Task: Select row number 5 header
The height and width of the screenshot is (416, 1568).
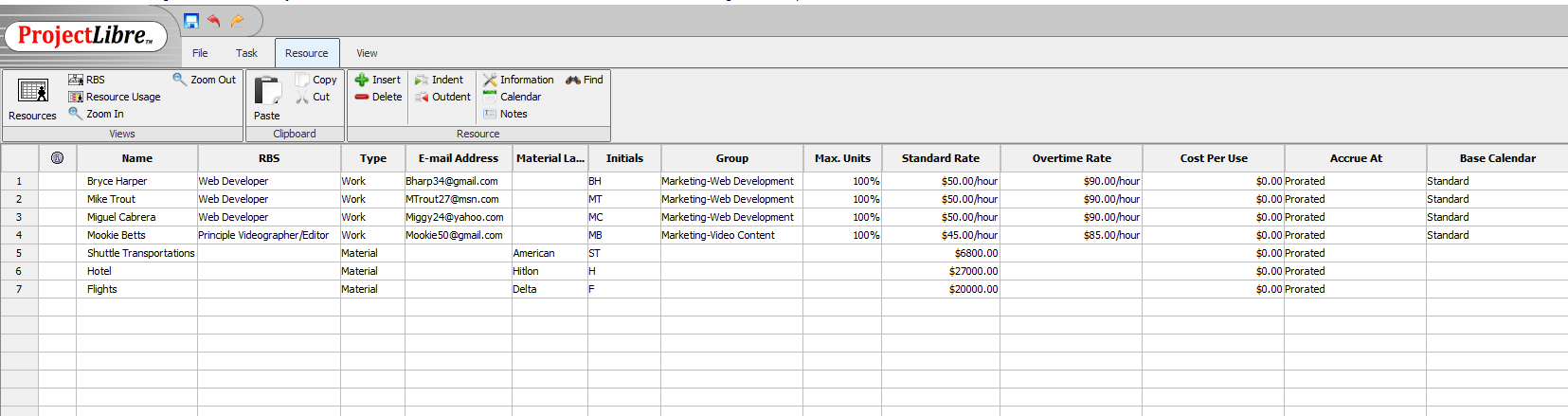Action: (19, 253)
